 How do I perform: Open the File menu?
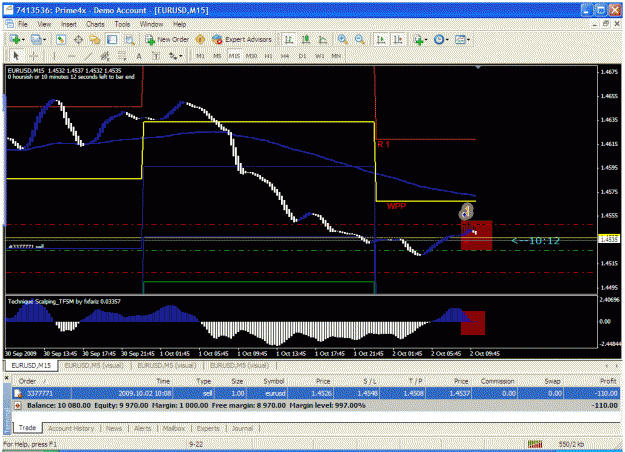(23, 24)
